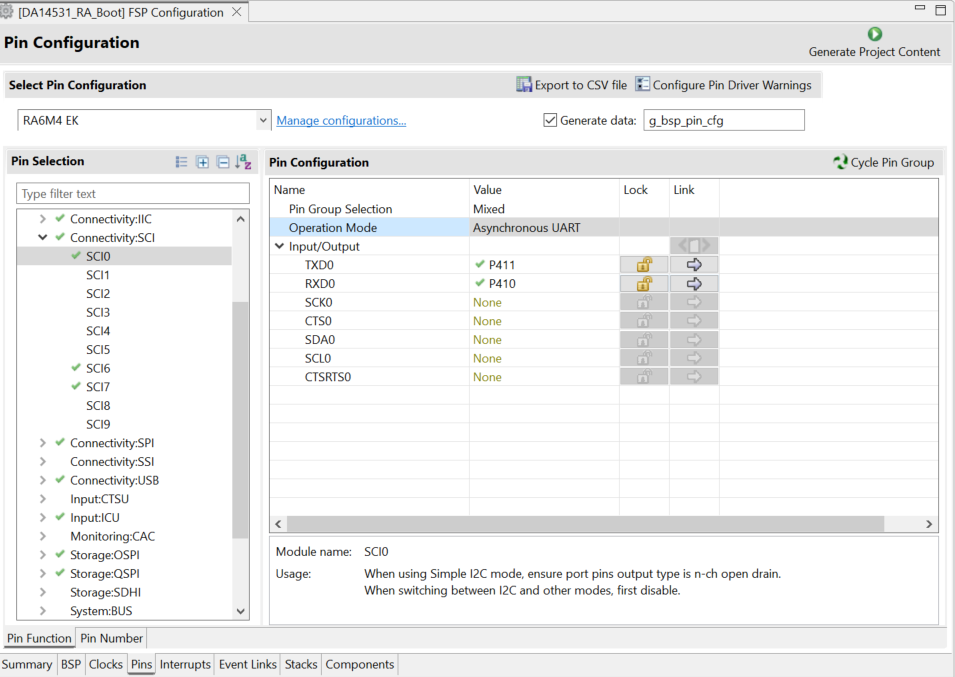Image resolution: width=955 pixels, height=677 pixels.
Task: Click the flat list view icon in Pin Selection
Action: pos(181,162)
